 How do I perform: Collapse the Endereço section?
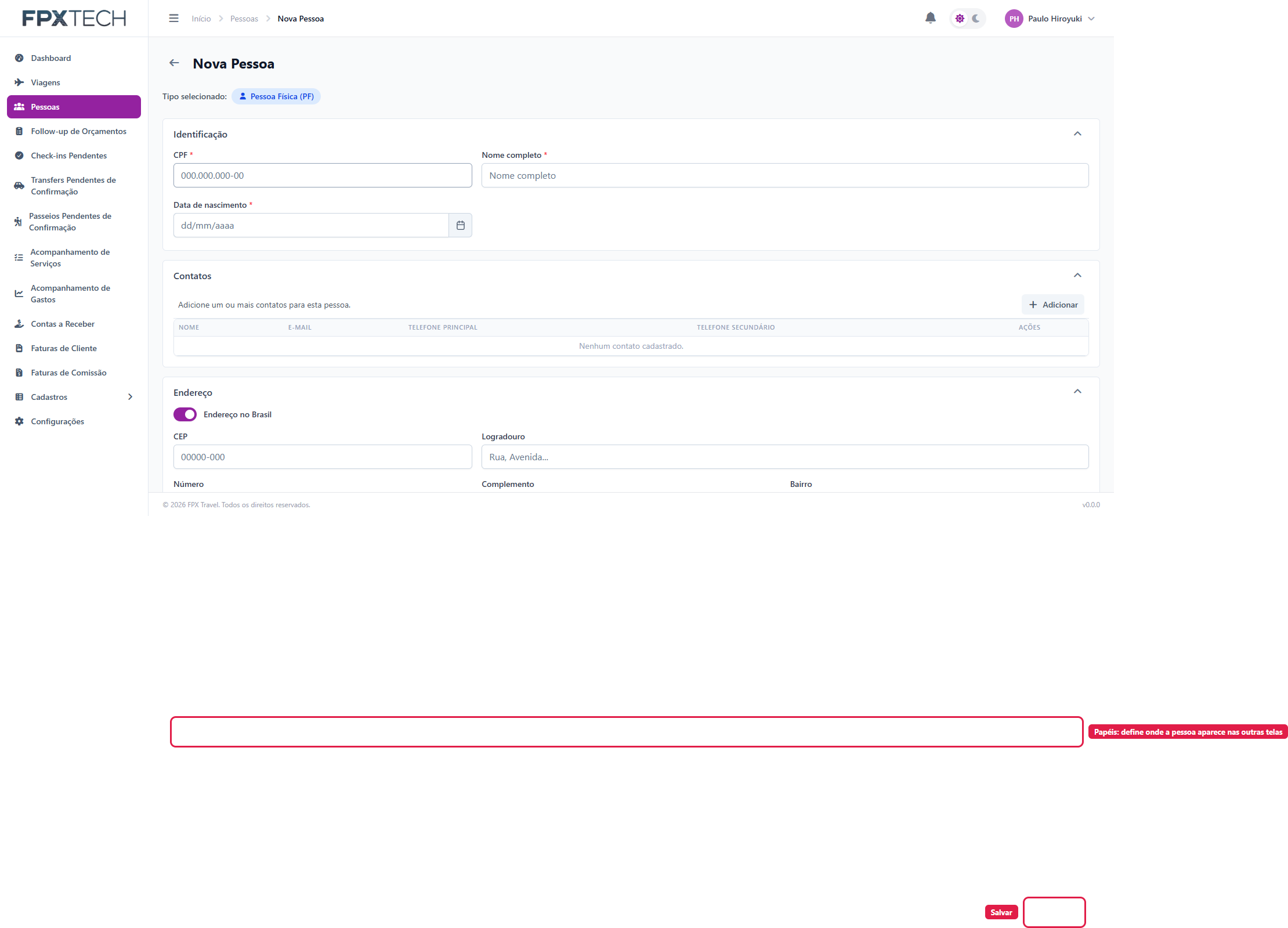[x=1077, y=392]
